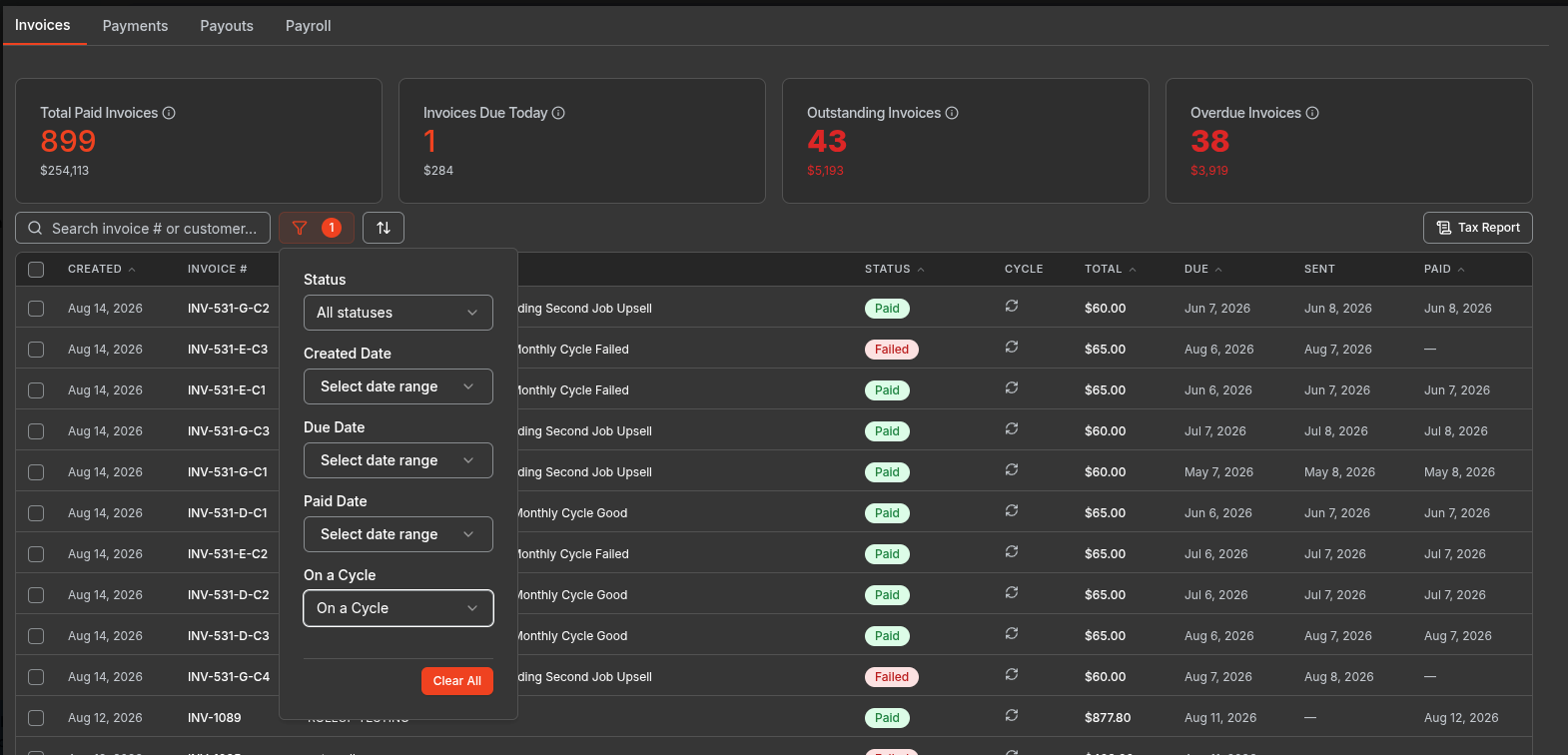Open the sort arrows button
The width and height of the screenshot is (1568, 755).
click(x=384, y=228)
